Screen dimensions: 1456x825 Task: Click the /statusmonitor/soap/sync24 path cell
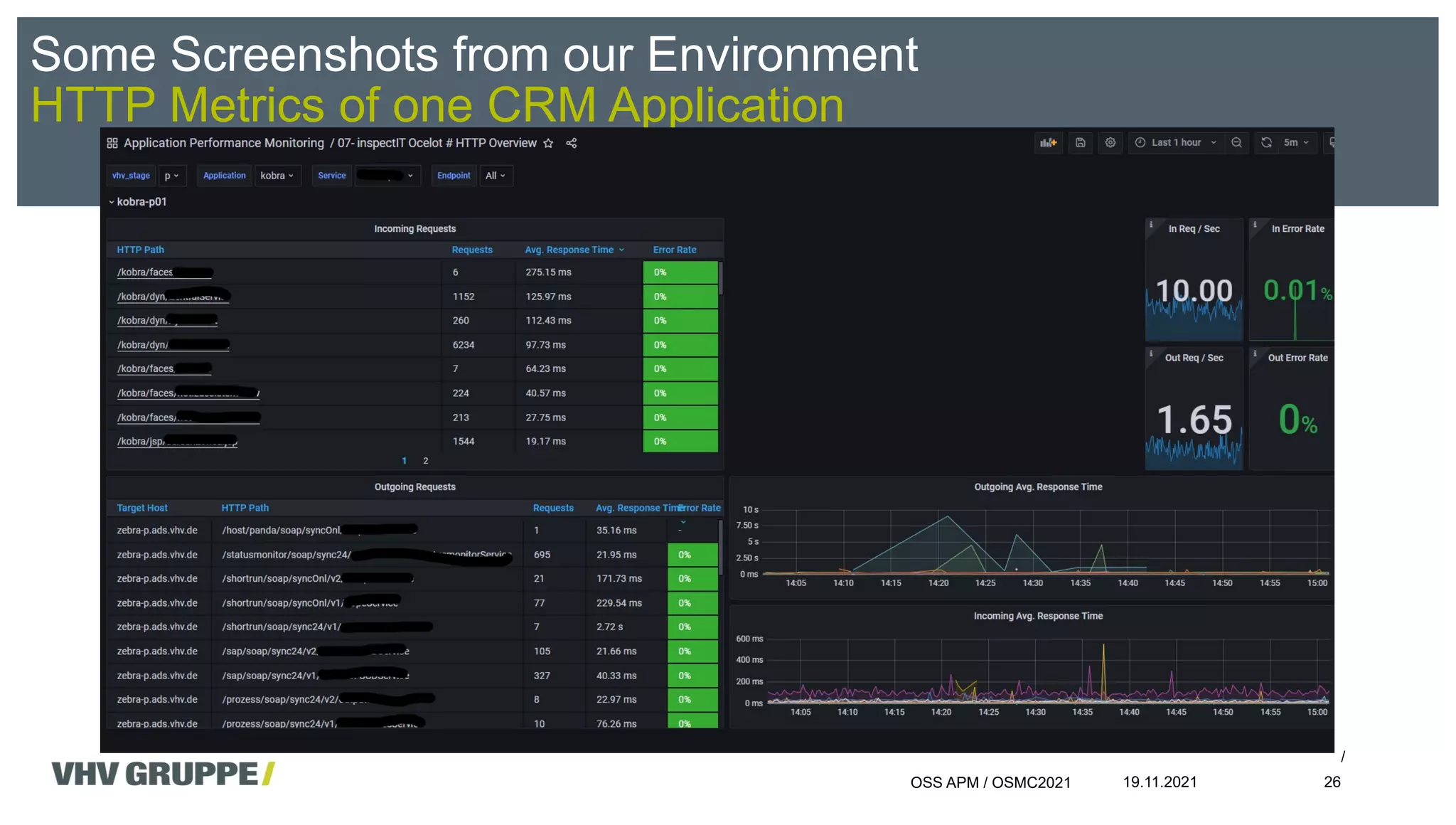pos(366,555)
